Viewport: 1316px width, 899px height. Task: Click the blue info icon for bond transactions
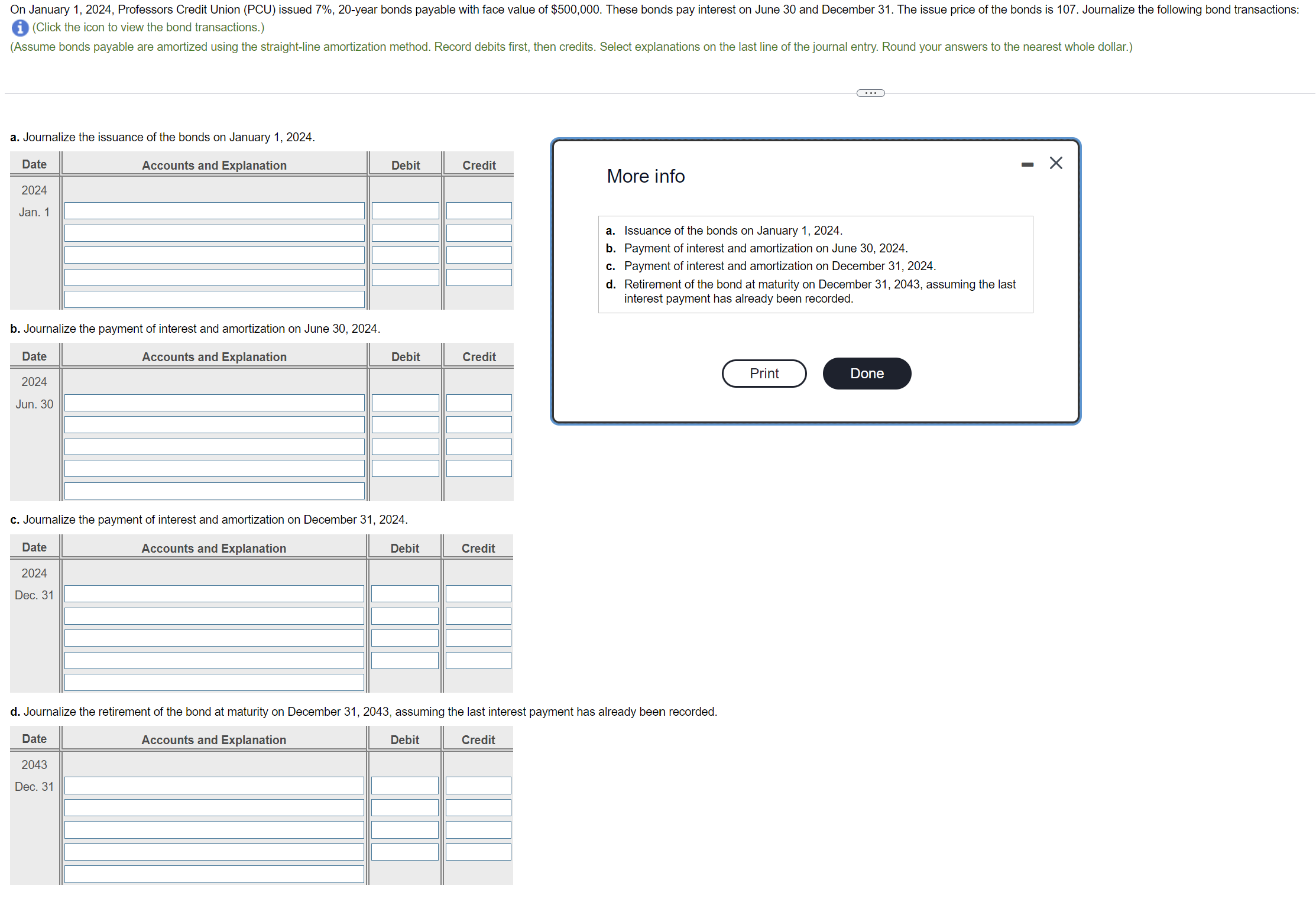click(20, 28)
